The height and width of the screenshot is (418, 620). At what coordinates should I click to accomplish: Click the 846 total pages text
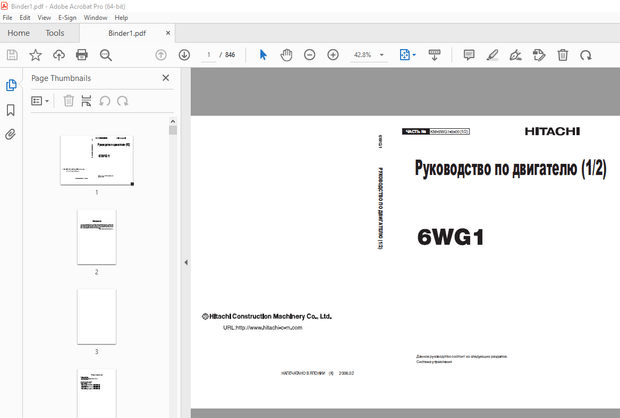pos(230,55)
